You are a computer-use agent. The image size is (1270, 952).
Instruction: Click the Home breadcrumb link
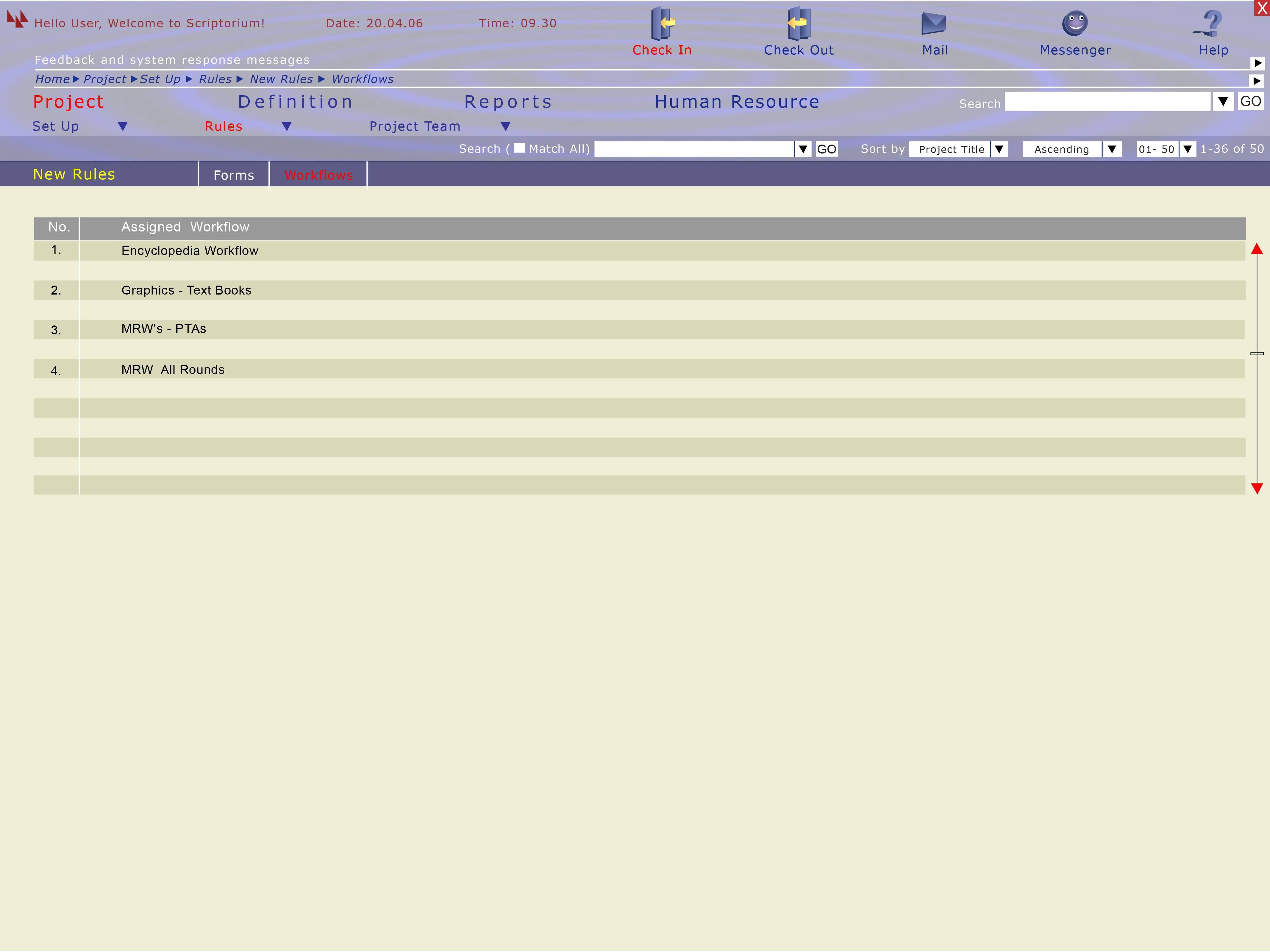52,79
